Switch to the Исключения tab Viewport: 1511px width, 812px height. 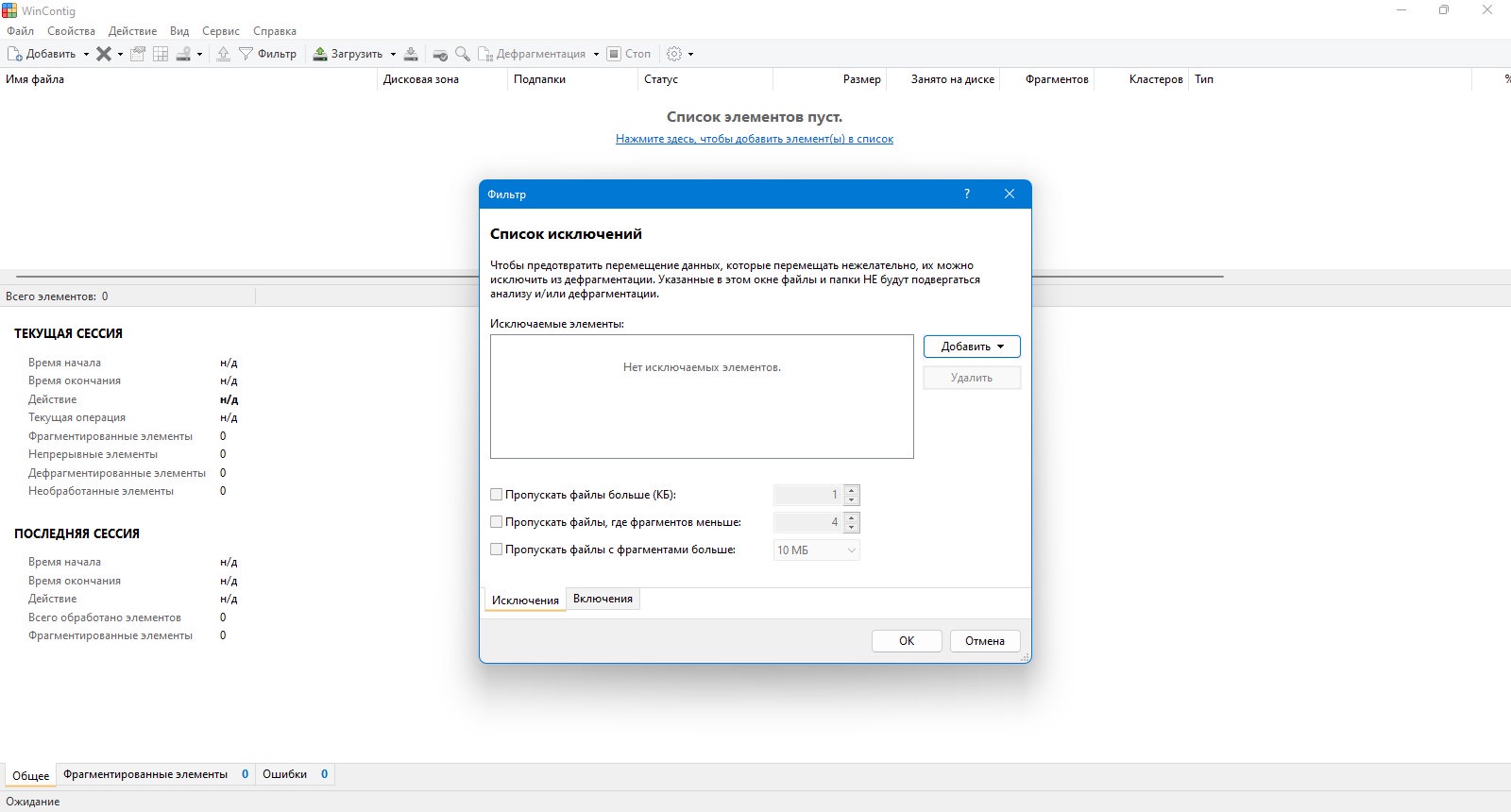coord(525,601)
